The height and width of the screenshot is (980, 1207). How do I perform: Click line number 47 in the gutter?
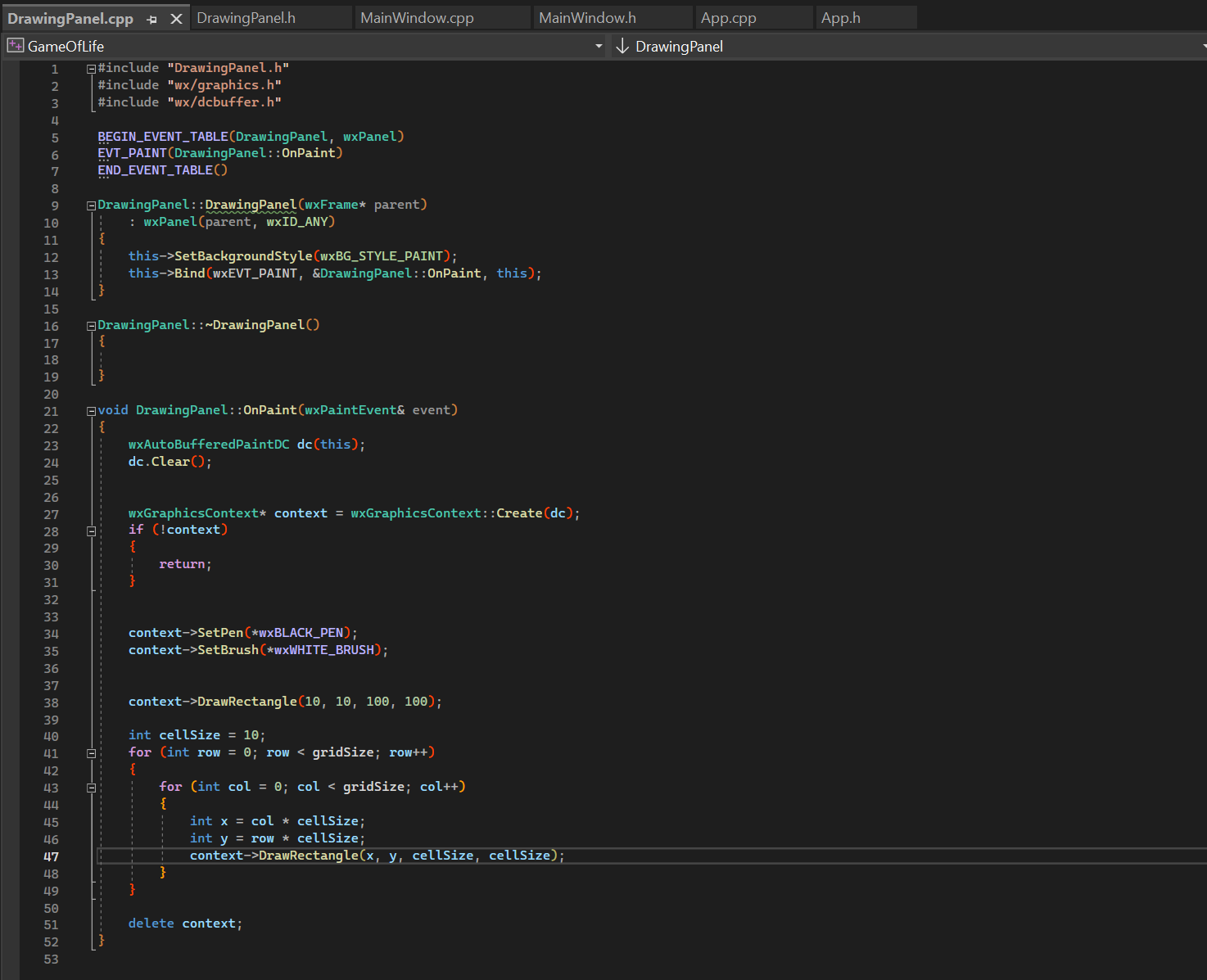(x=51, y=856)
